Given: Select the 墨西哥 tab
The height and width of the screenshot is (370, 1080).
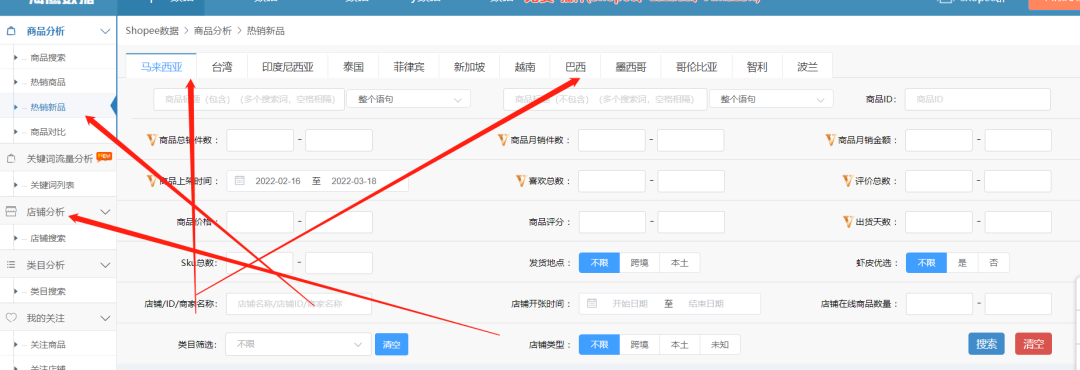Looking at the screenshot, I should coord(631,67).
